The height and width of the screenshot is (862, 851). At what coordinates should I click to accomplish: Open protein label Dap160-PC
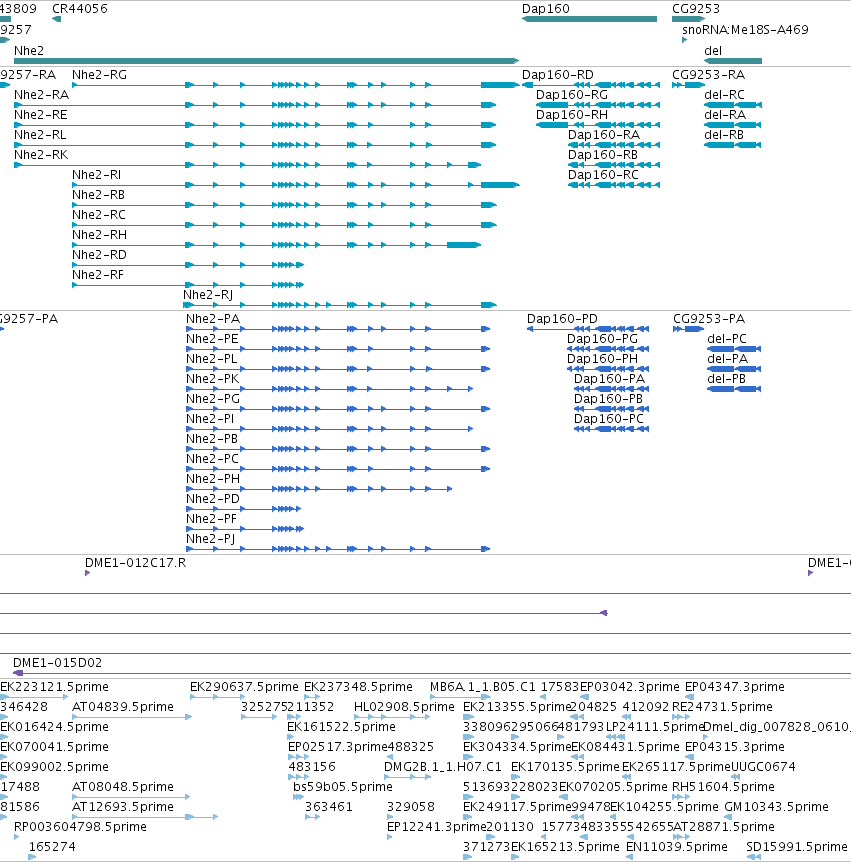point(609,419)
